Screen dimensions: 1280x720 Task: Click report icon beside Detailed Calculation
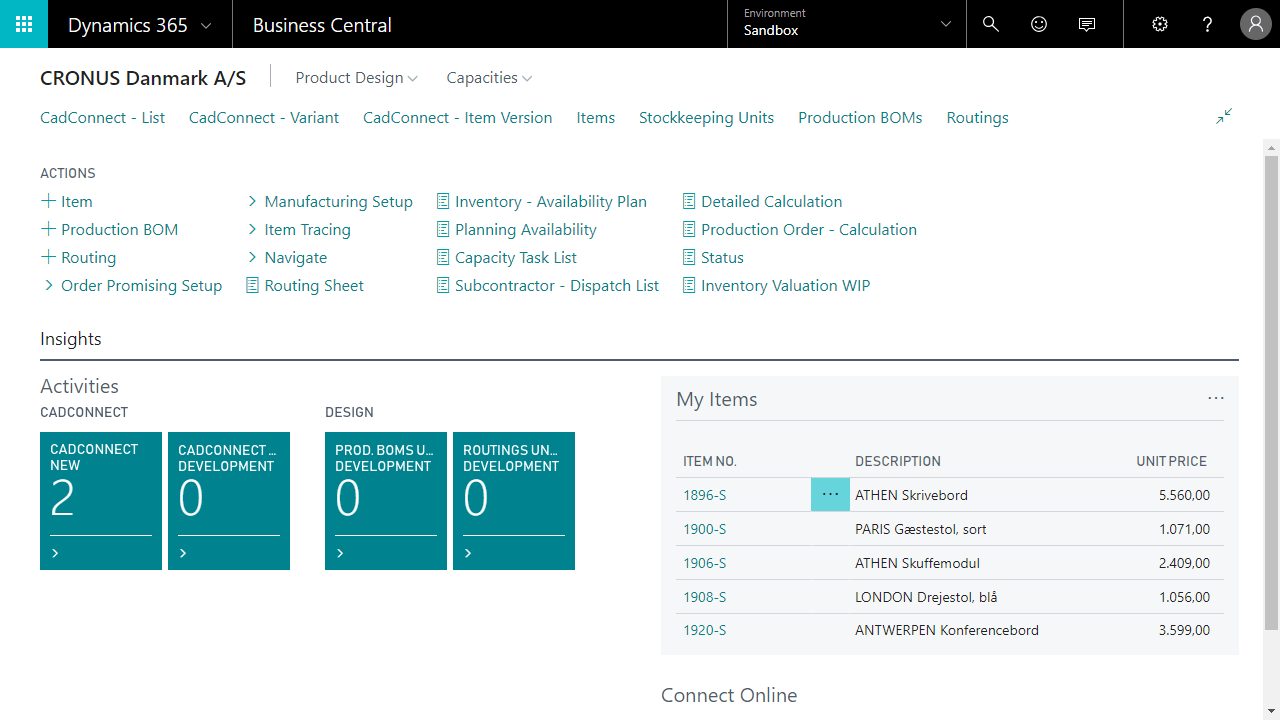click(x=689, y=201)
